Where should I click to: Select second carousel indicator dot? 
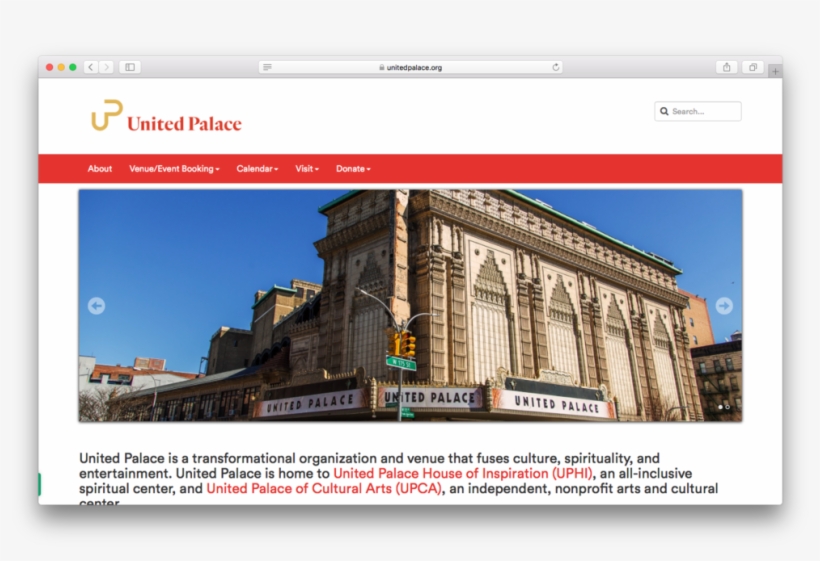click(x=727, y=407)
